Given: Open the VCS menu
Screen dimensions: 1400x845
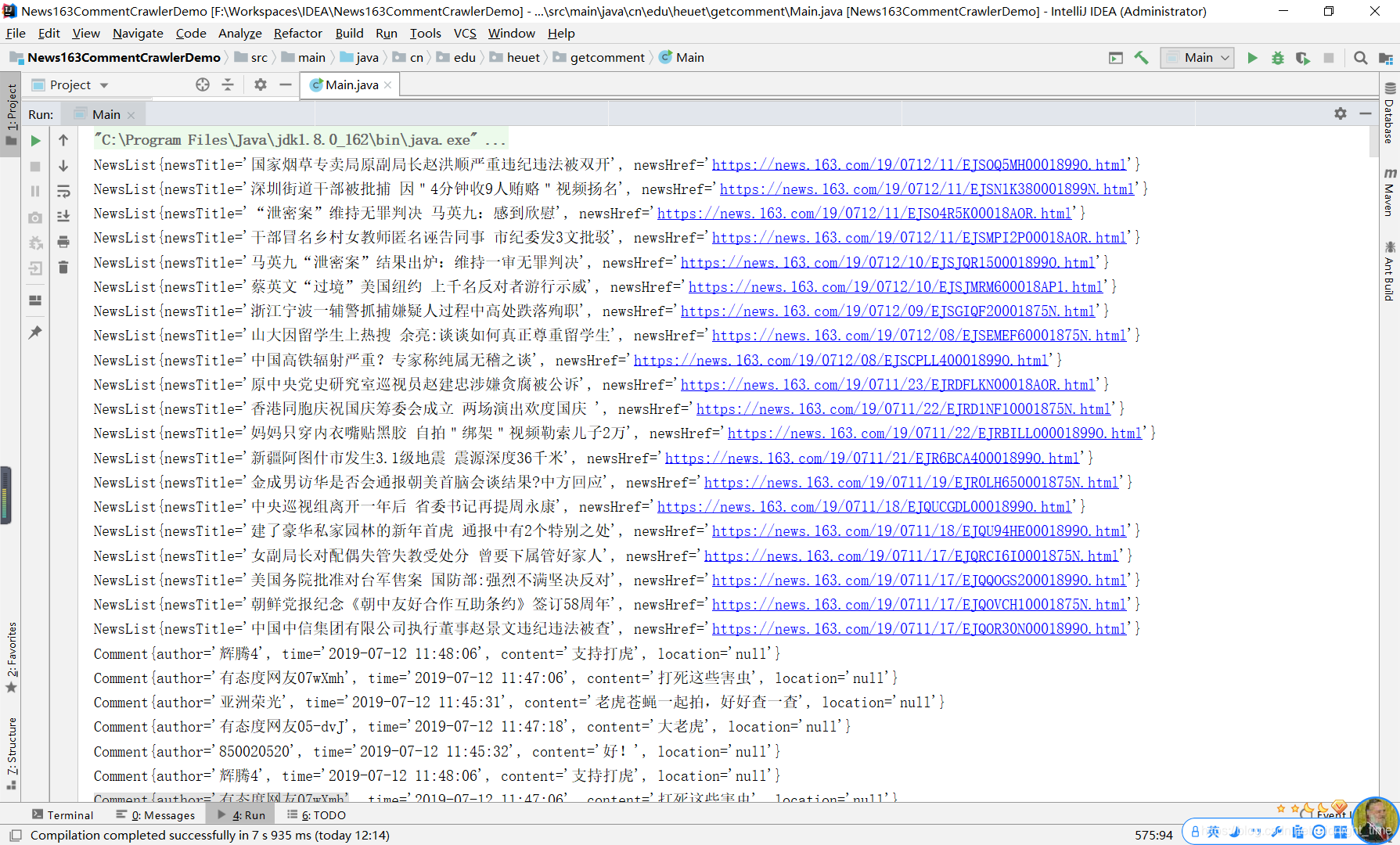Looking at the screenshot, I should click(x=465, y=34).
